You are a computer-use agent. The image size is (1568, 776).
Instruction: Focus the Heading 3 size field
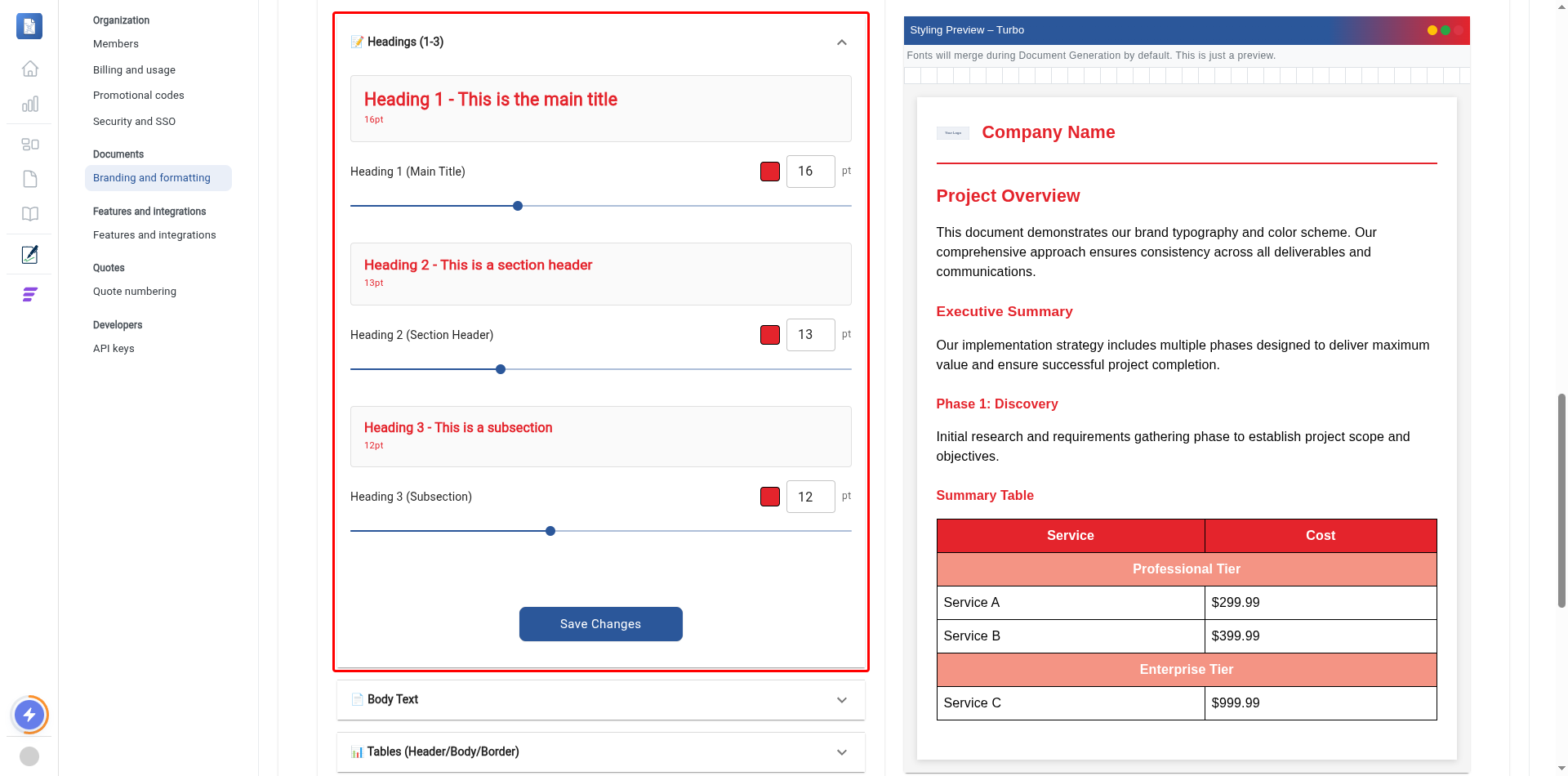click(x=810, y=497)
